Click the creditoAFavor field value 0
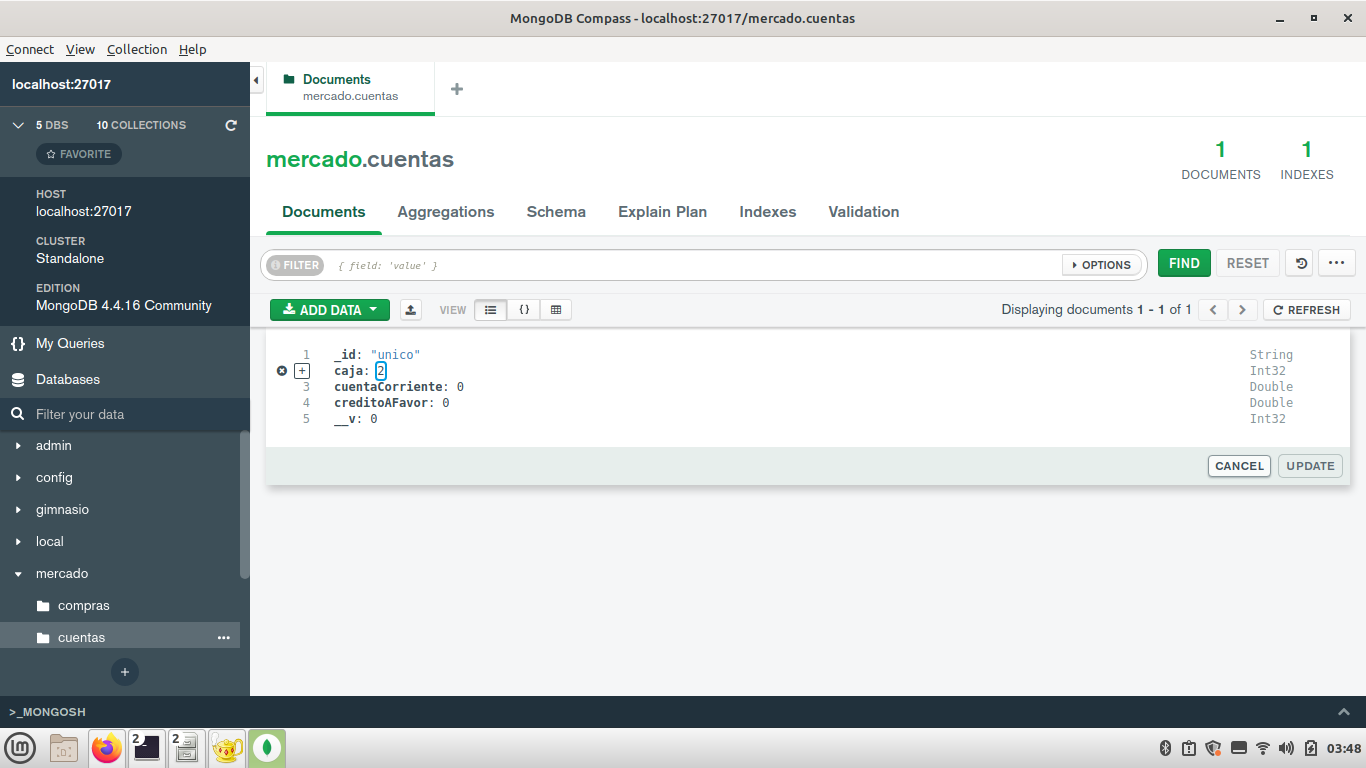The height and width of the screenshot is (768, 1366). point(446,403)
